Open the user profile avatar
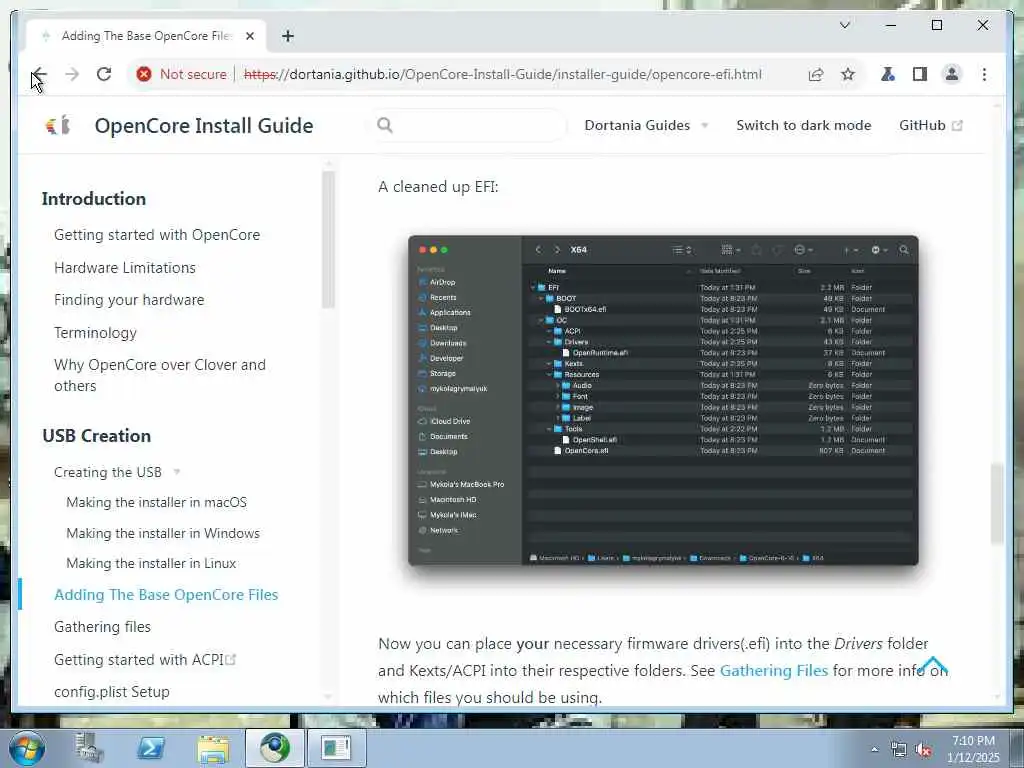The image size is (1024, 768). pyautogui.click(x=952, y=74)
